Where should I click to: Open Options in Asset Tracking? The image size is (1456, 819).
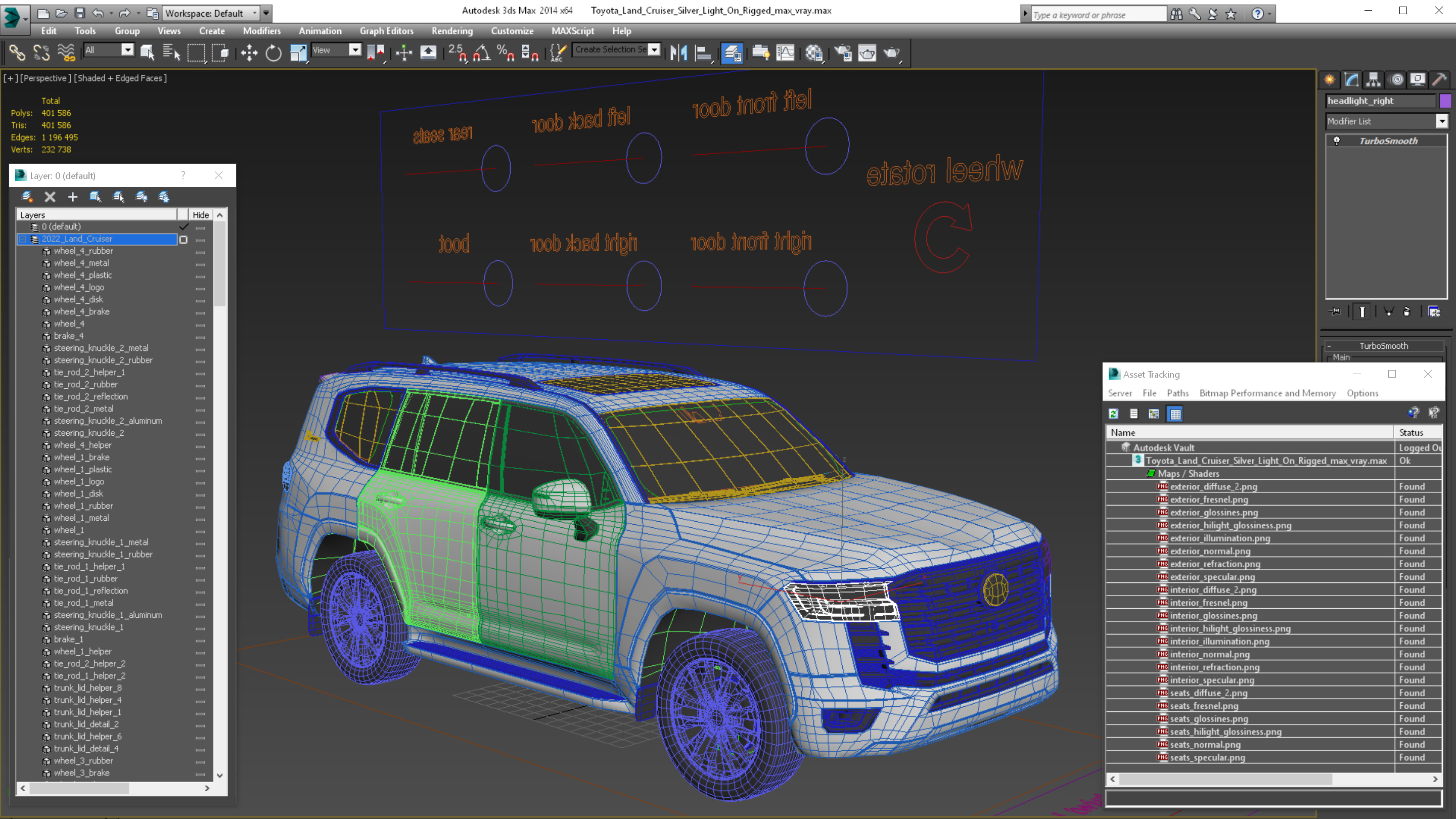1362,393
